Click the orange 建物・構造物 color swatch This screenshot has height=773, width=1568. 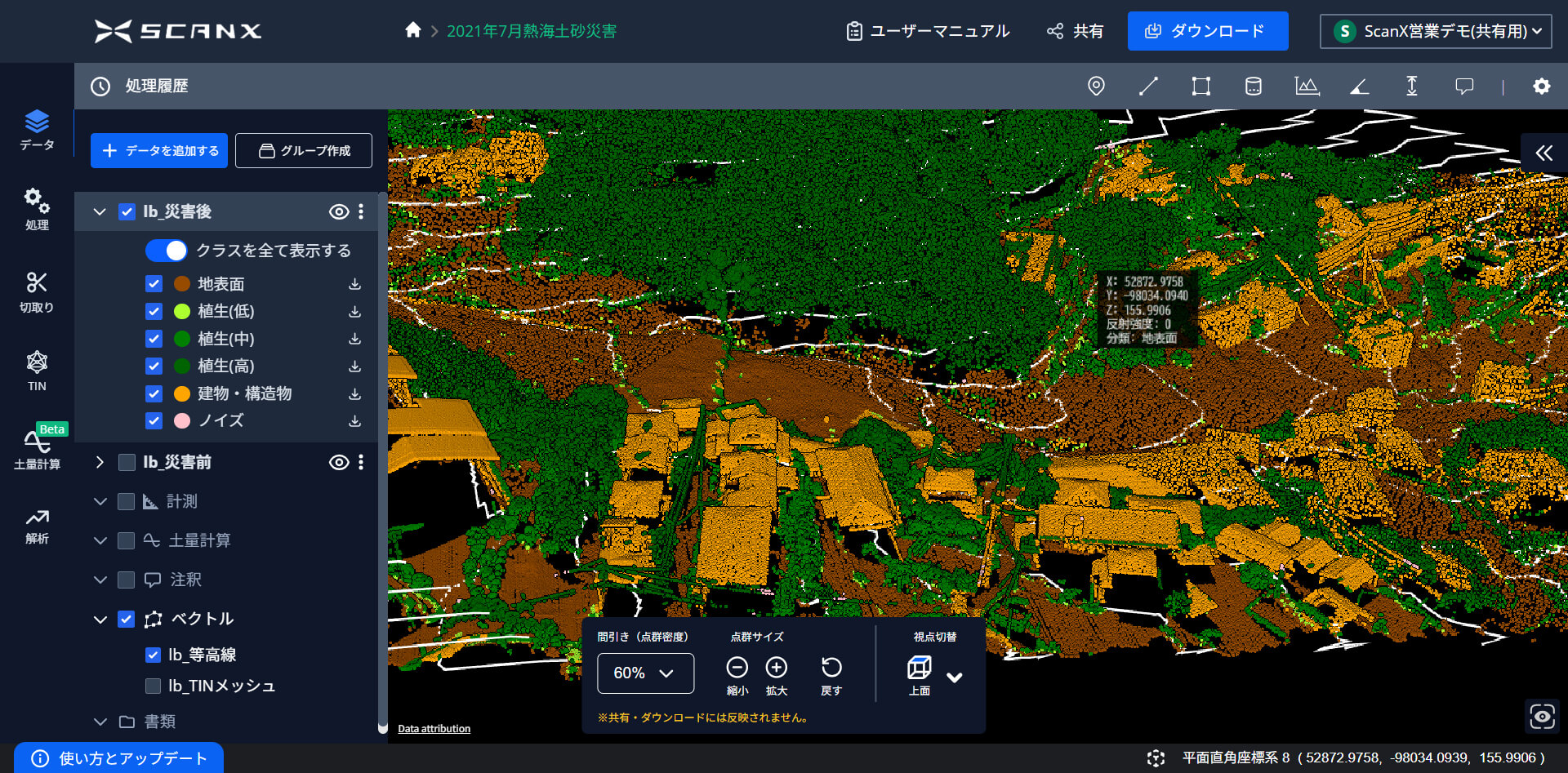point(182,393)
